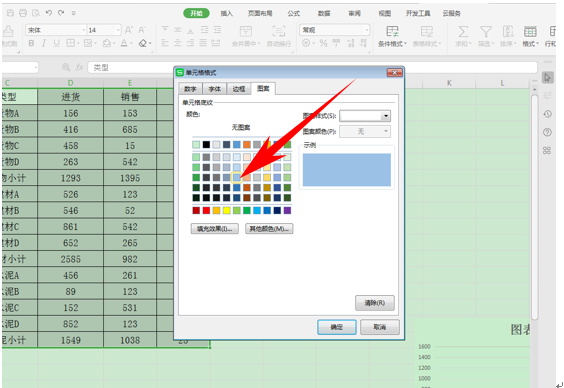The image size is (564, 388).
Task: Click the 填充效果 button
Action: coord(214,229)
